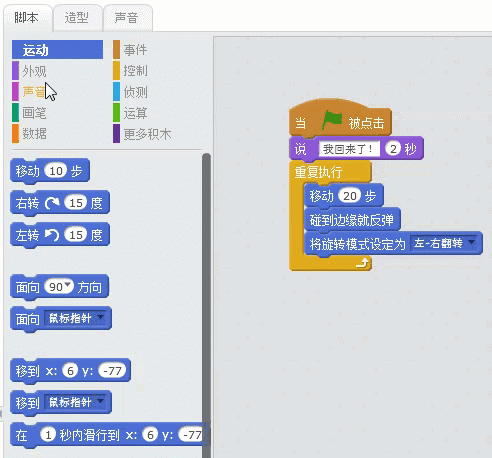Click the orange 数据 color swatch
Image resolution: width=492 pixels, height=458 pixels.
tap(15, 133)
